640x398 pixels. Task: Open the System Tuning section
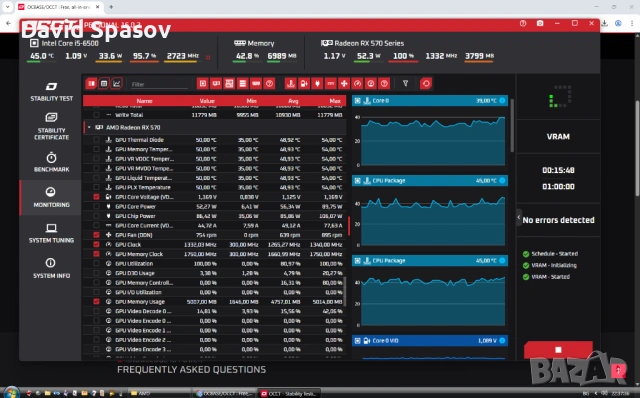[x=51, y=233]
